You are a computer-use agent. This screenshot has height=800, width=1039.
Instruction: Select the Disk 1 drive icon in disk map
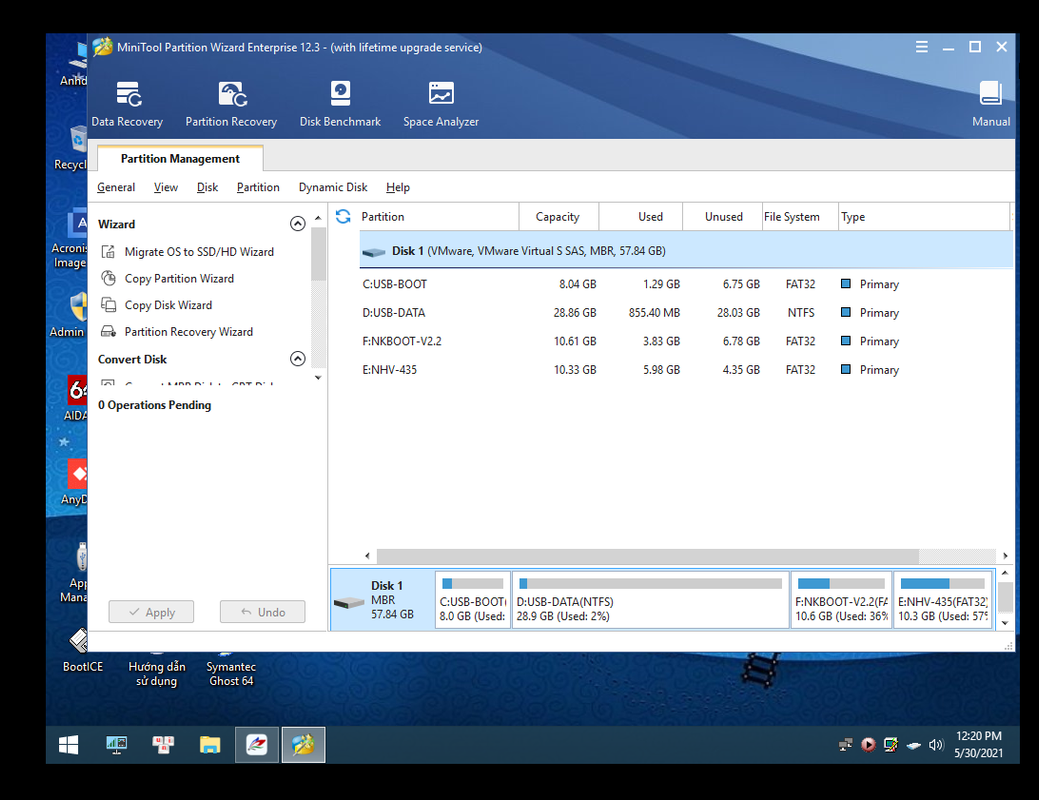coord(349,602)
